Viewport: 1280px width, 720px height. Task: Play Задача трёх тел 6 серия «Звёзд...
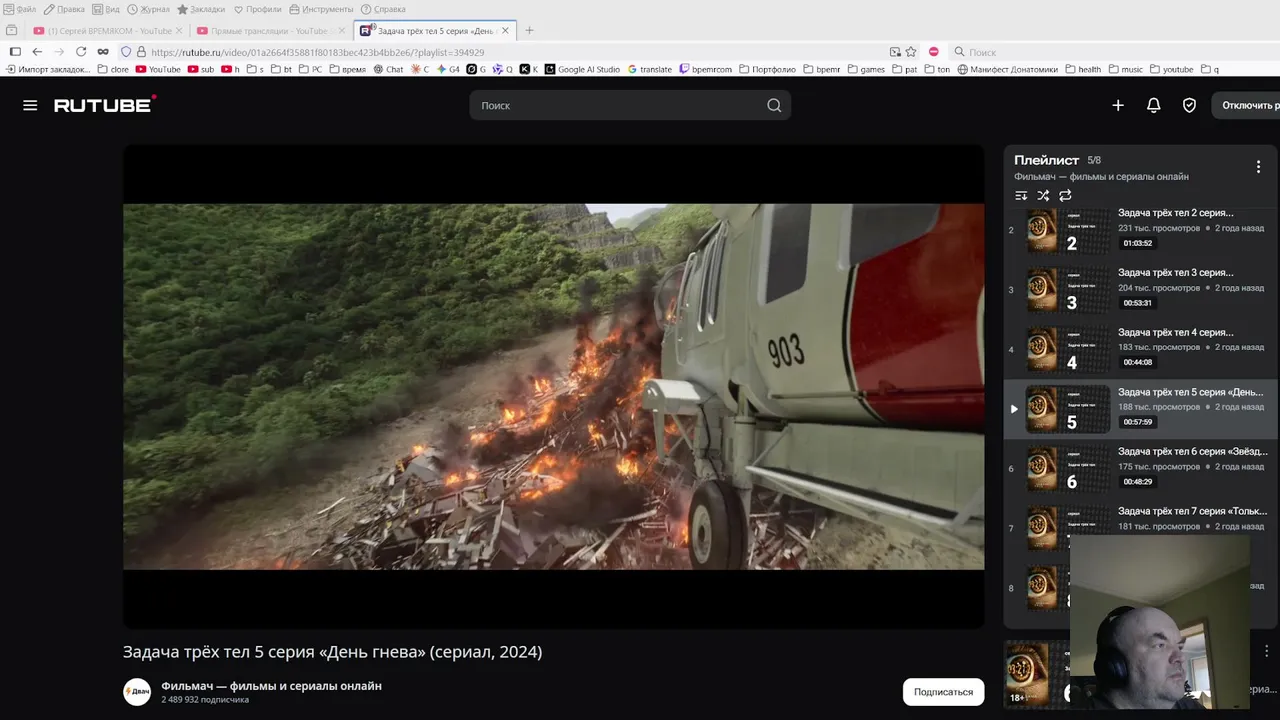1140,469
